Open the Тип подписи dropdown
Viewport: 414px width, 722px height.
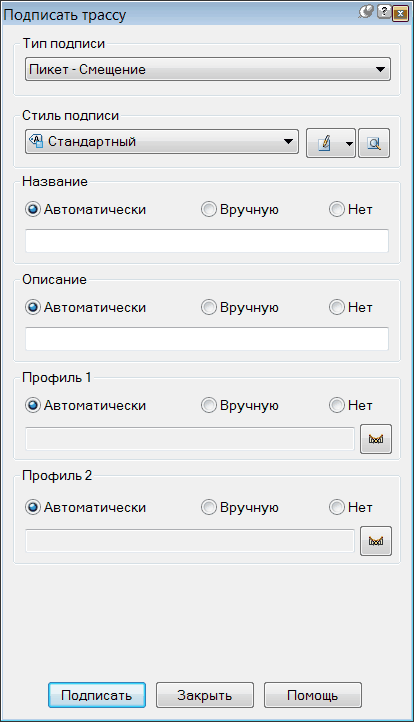[x=208, y=70]
